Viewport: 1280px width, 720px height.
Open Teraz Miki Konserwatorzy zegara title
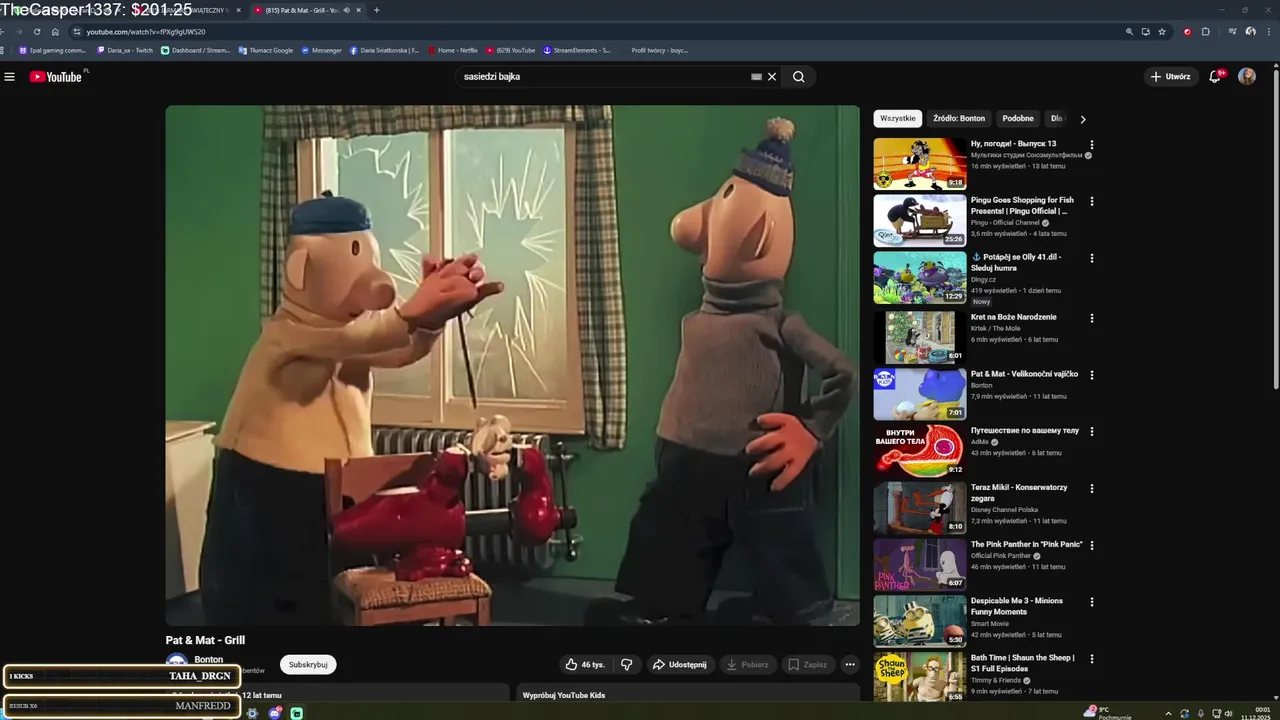pyautogui.click(x=1019, y=492)
